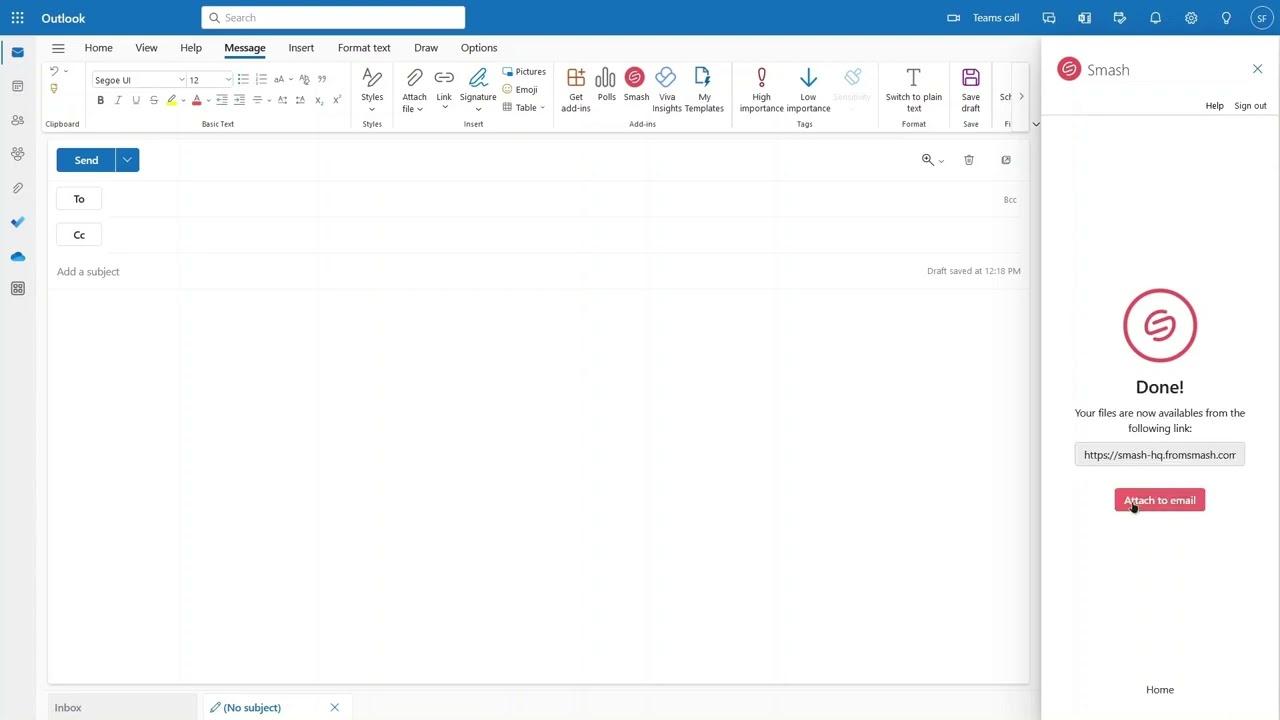Click the Undo icon in the ribbon

(54, 71)
